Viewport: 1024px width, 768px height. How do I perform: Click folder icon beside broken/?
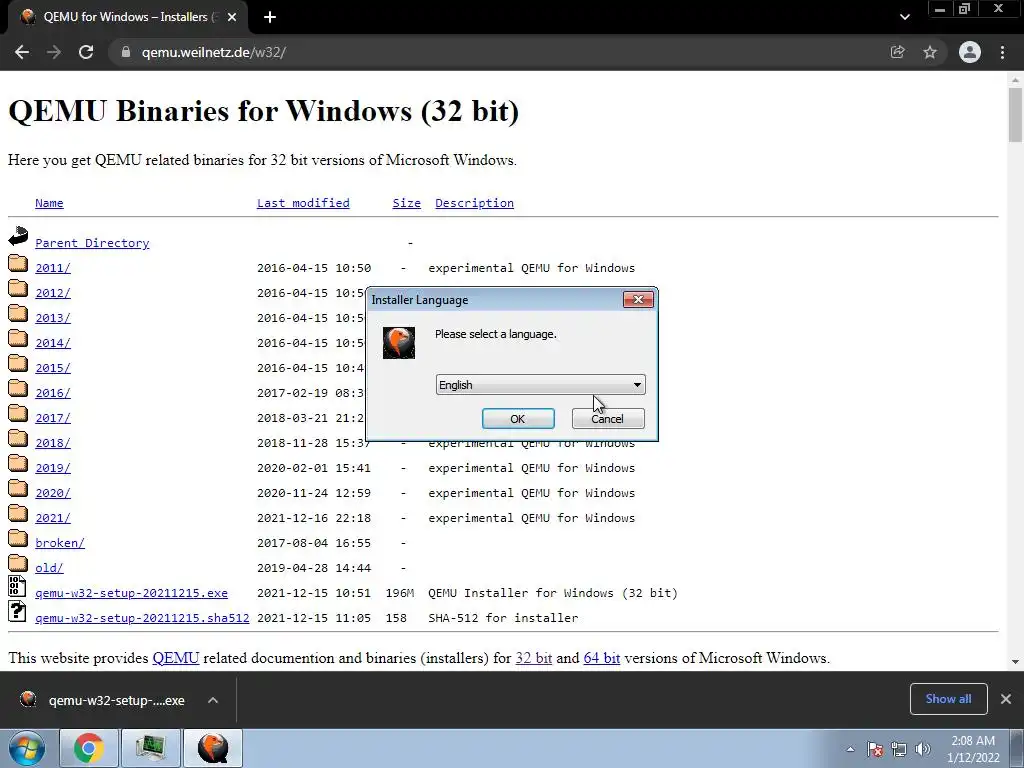[x=18, y=538]
